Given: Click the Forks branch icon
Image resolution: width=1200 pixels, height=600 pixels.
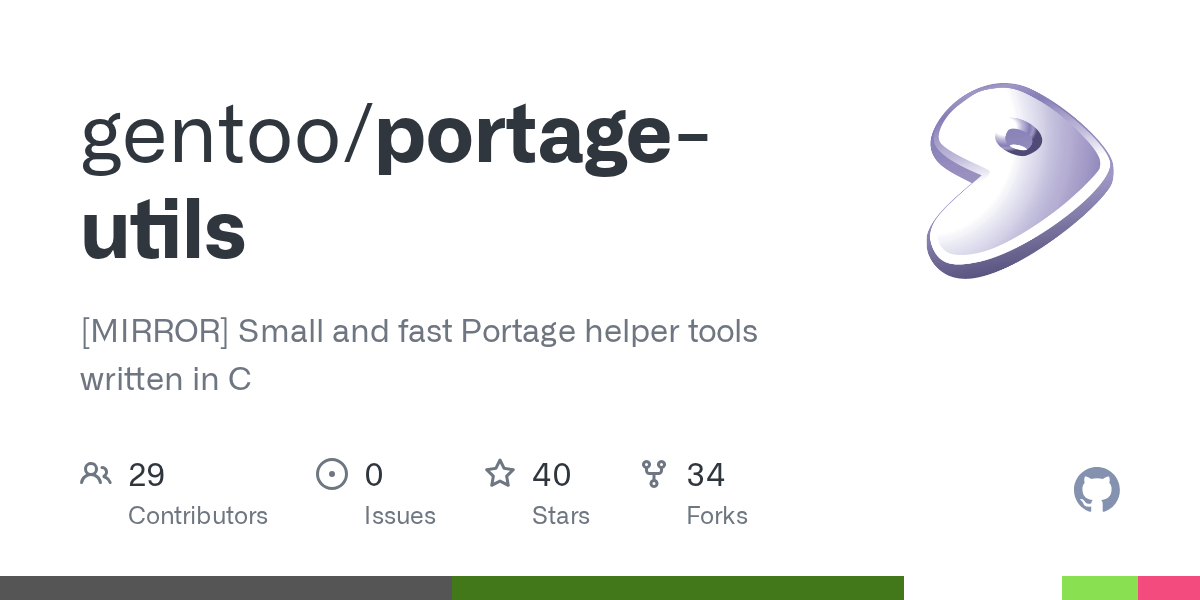Looking at the screenshot, I should click(x=654, y=474).
